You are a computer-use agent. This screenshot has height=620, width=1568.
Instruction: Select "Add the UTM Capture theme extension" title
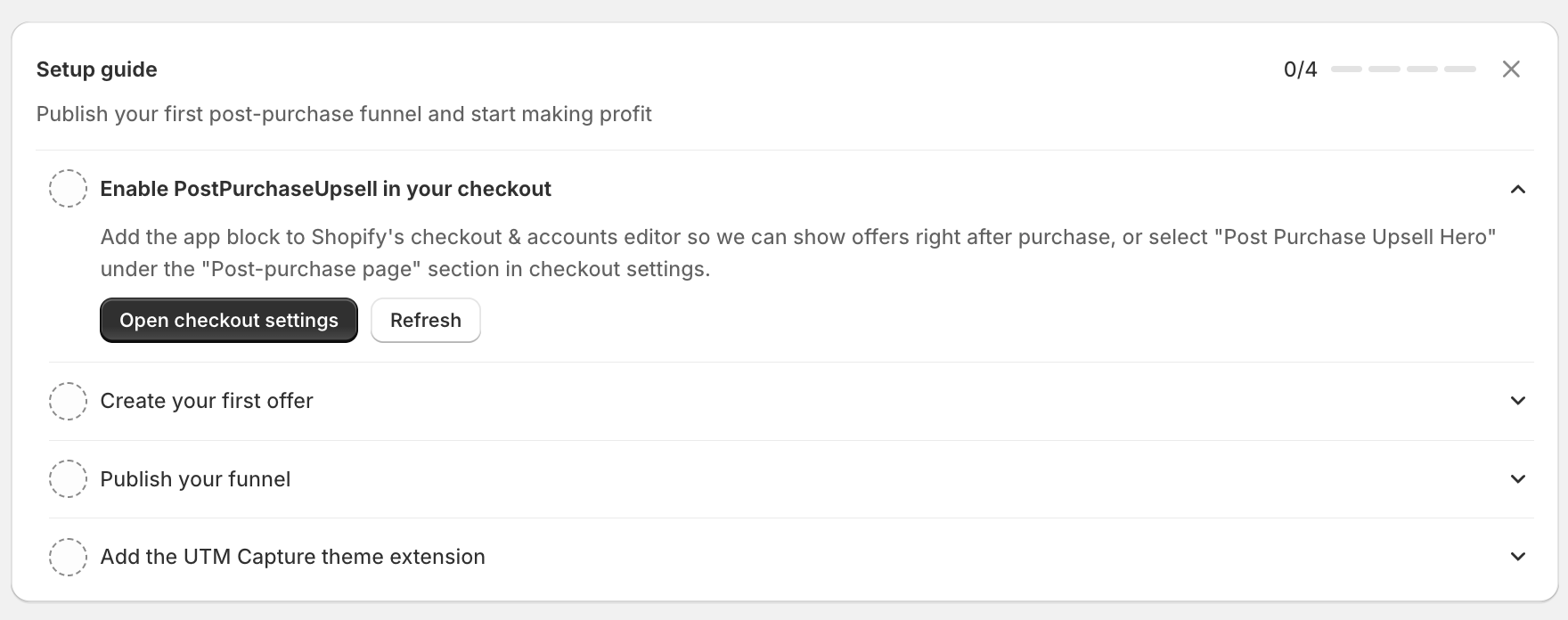coord(293,557)
